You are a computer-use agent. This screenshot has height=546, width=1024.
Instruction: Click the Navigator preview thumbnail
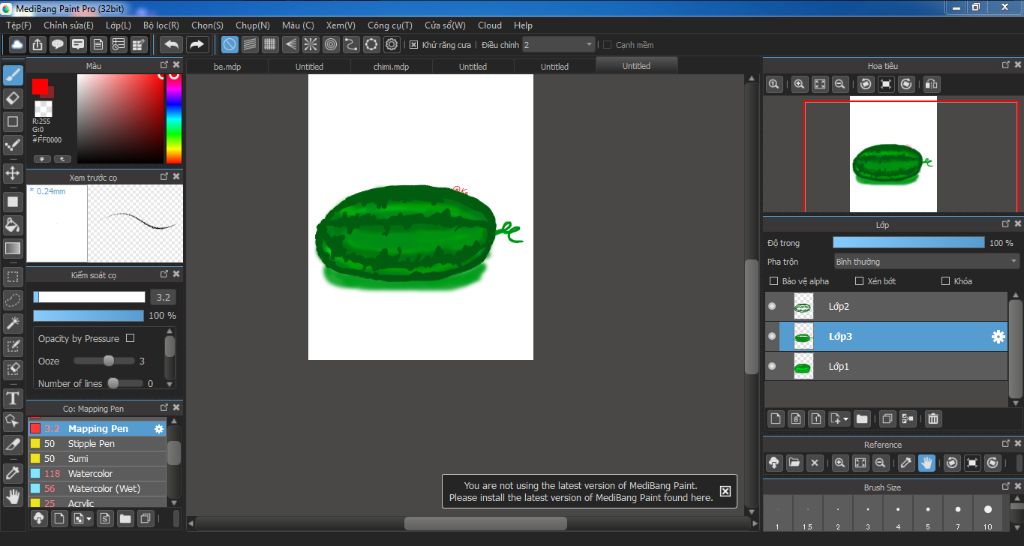pos(893,155)
